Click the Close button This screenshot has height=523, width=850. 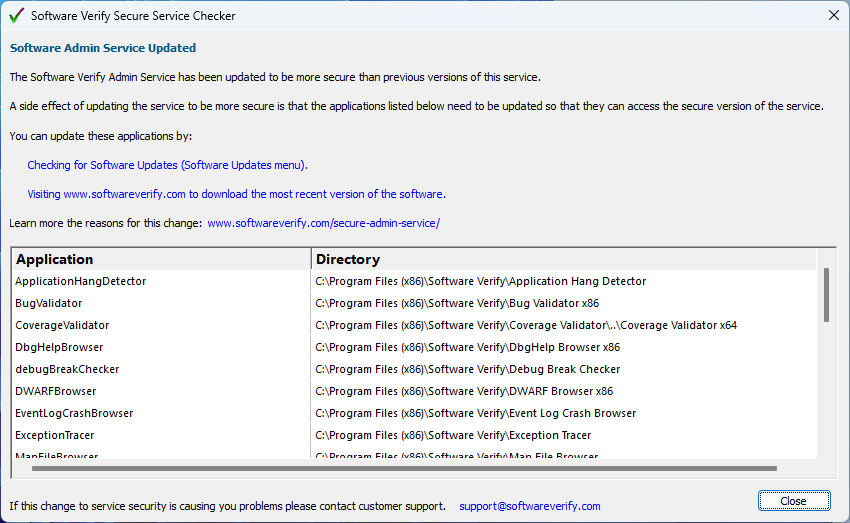tap(794, 501)
